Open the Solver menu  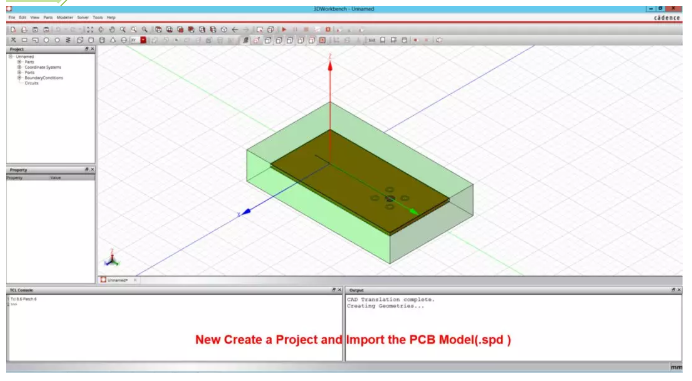coord(83,17)
